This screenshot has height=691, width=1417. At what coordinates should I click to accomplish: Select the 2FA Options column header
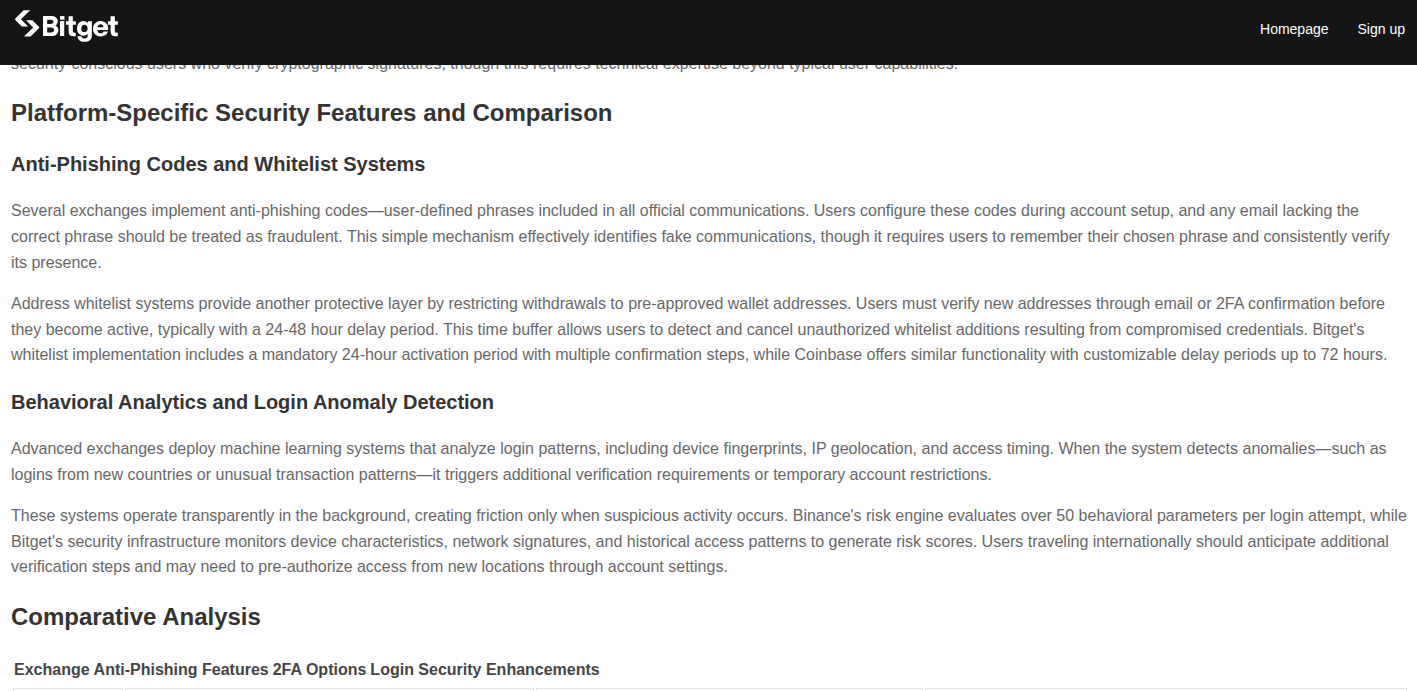319,669
